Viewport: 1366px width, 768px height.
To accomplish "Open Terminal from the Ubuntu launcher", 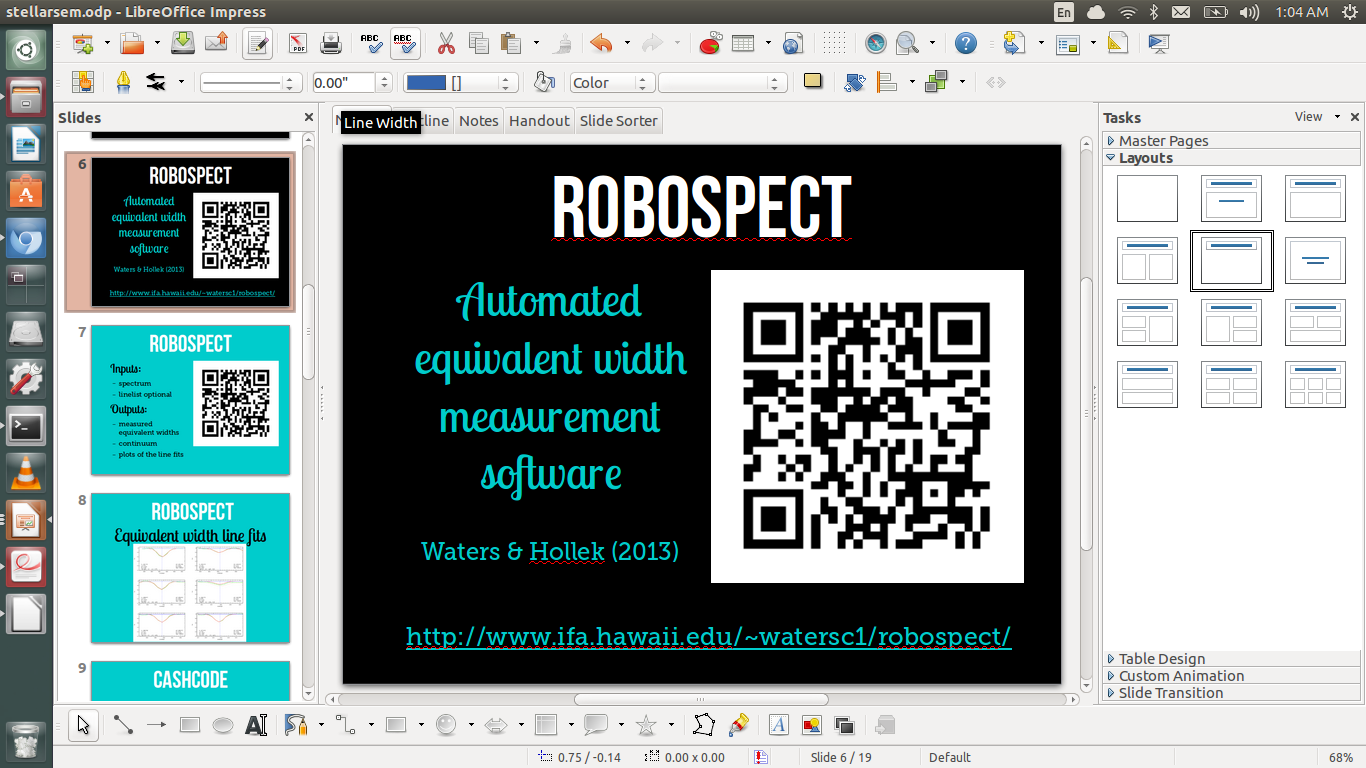I will [26, 426].
